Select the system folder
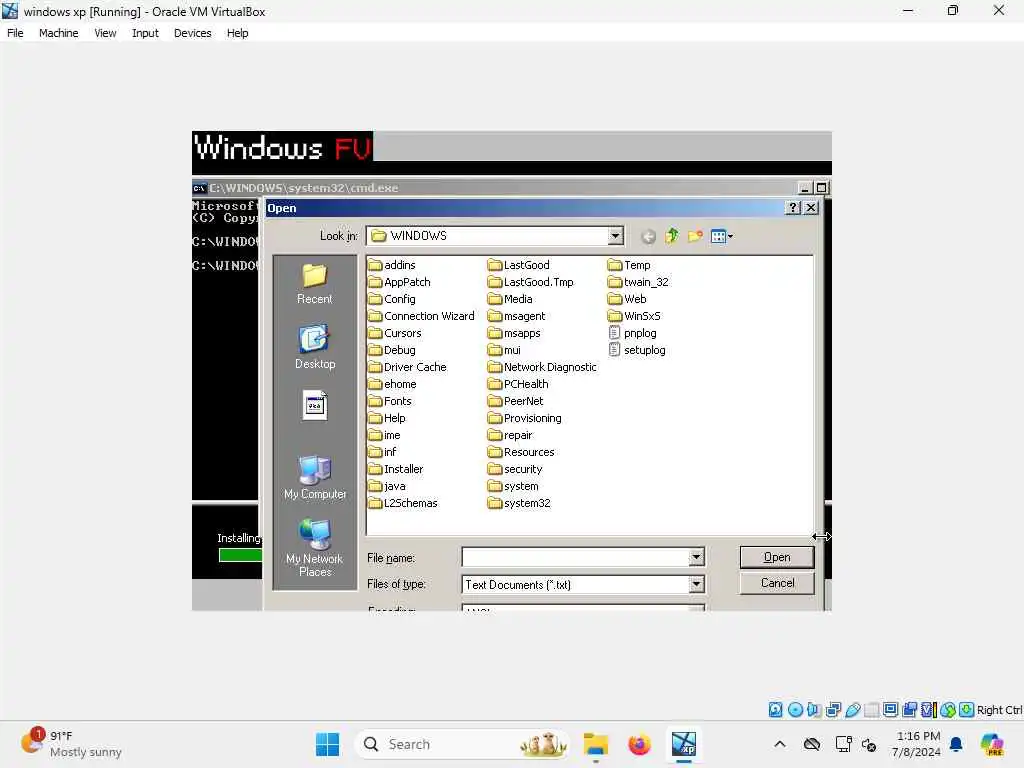1024x768 pixels. point(513,486)
